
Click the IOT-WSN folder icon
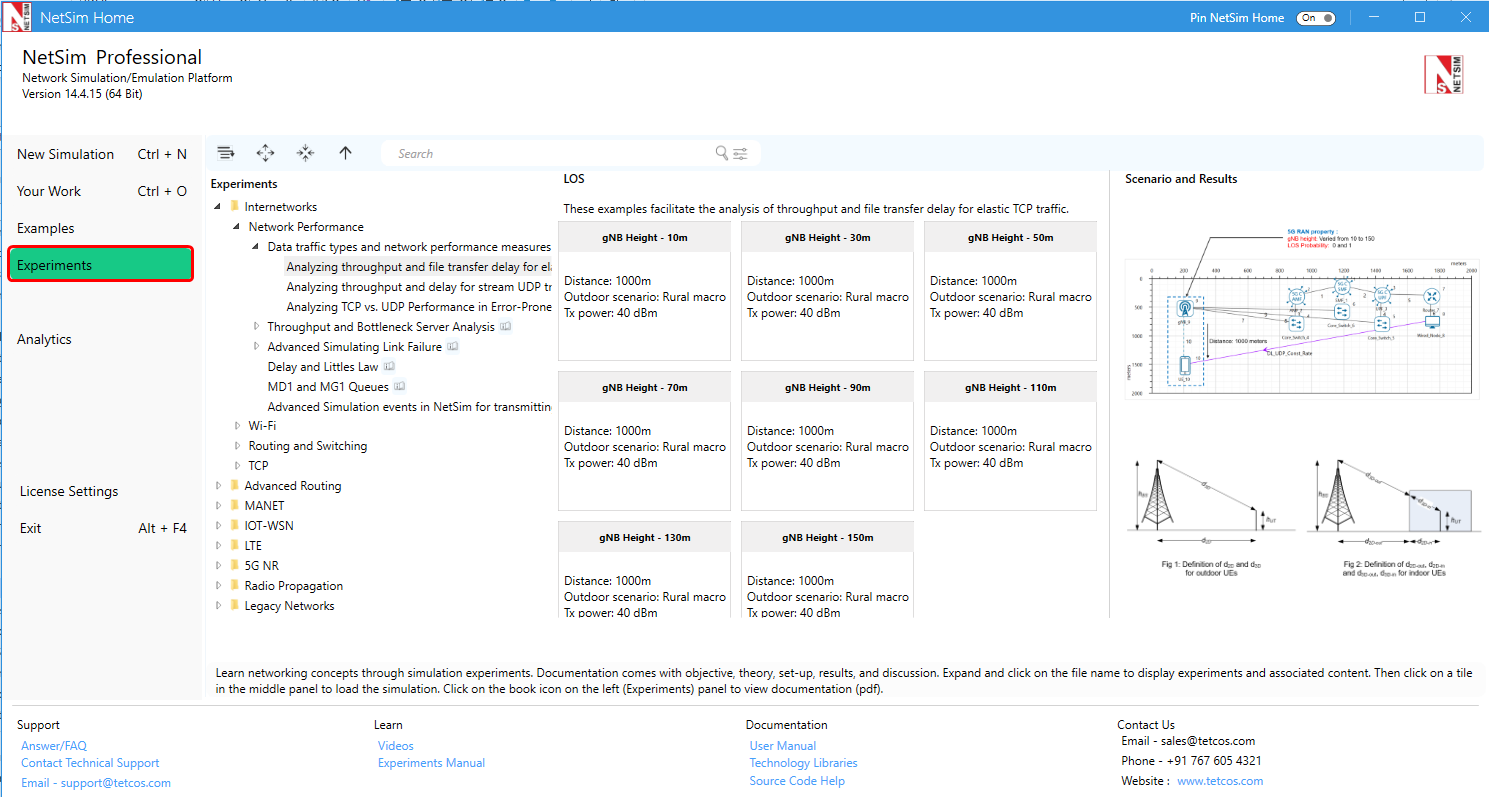[x=235, y=526]
